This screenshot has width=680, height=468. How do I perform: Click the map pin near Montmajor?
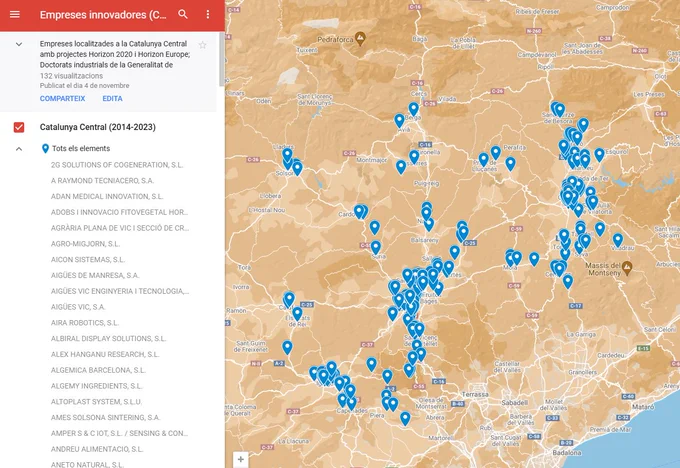tap(401, 167)
